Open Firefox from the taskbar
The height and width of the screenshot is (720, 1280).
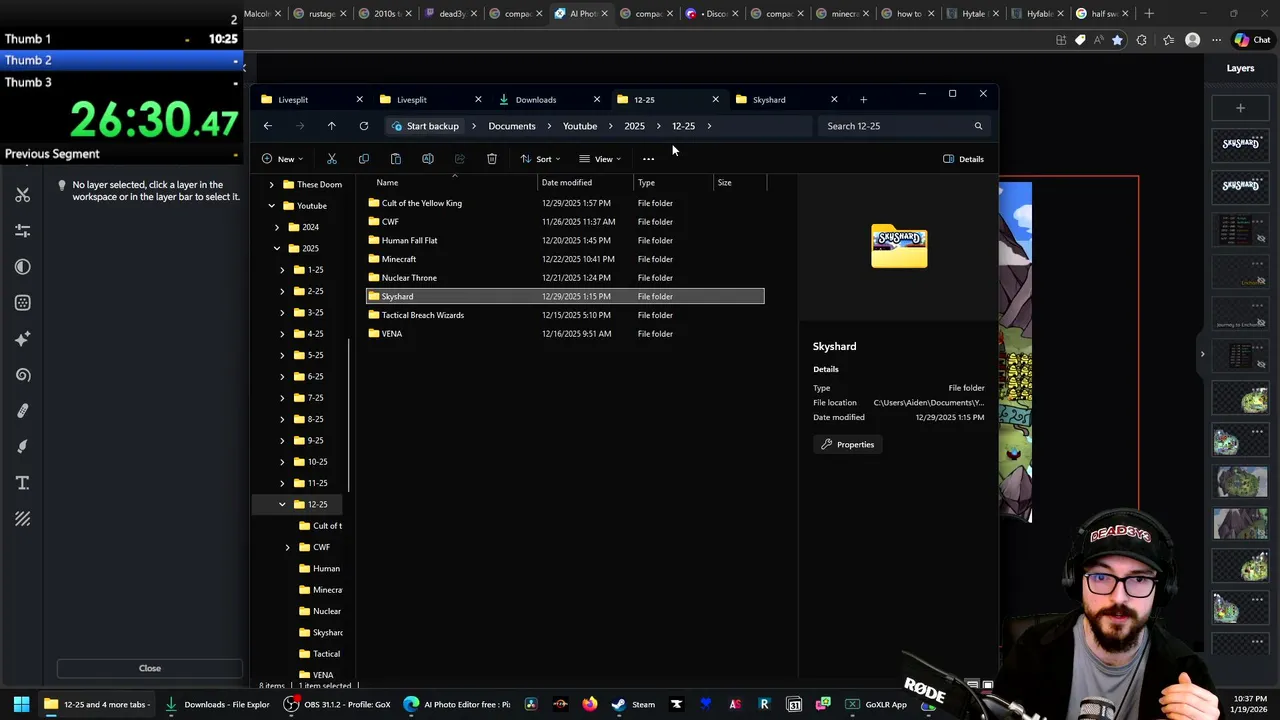tap(590, 704)
